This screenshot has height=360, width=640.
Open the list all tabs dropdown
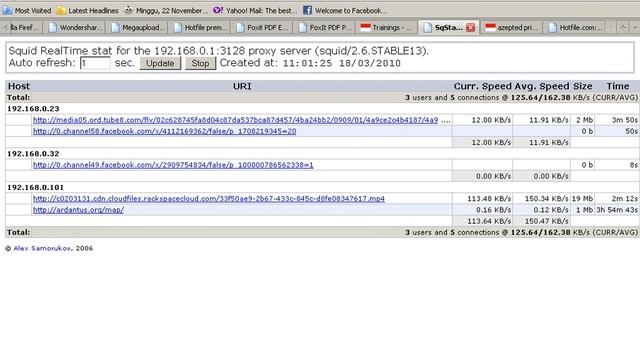[x=635, y=28]
